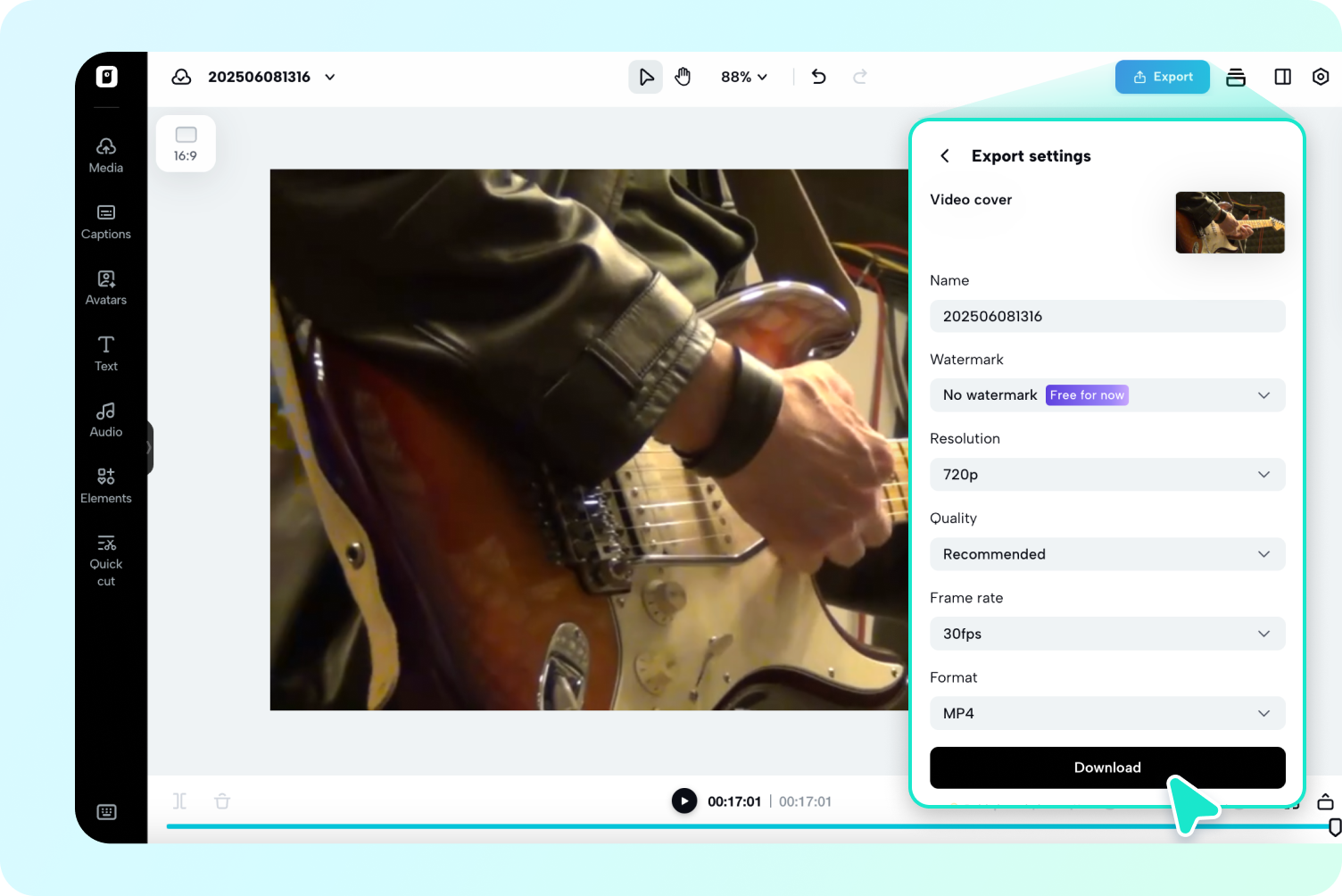
Task: Click the "Free for now" badge
Action: [x=1087, y=395]
